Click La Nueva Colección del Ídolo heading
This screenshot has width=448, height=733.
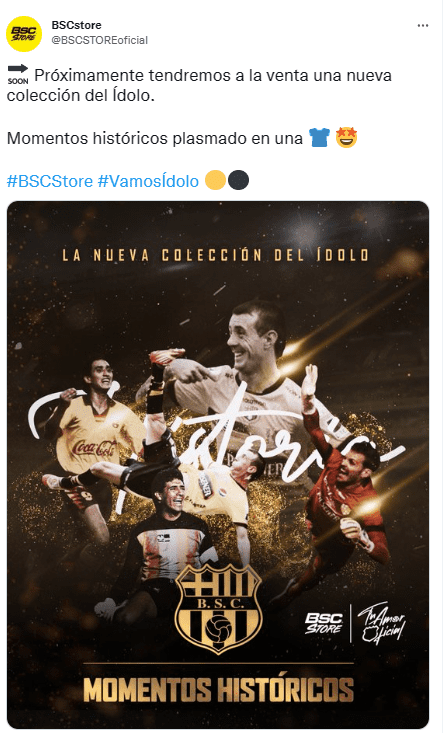click(216, 255)
